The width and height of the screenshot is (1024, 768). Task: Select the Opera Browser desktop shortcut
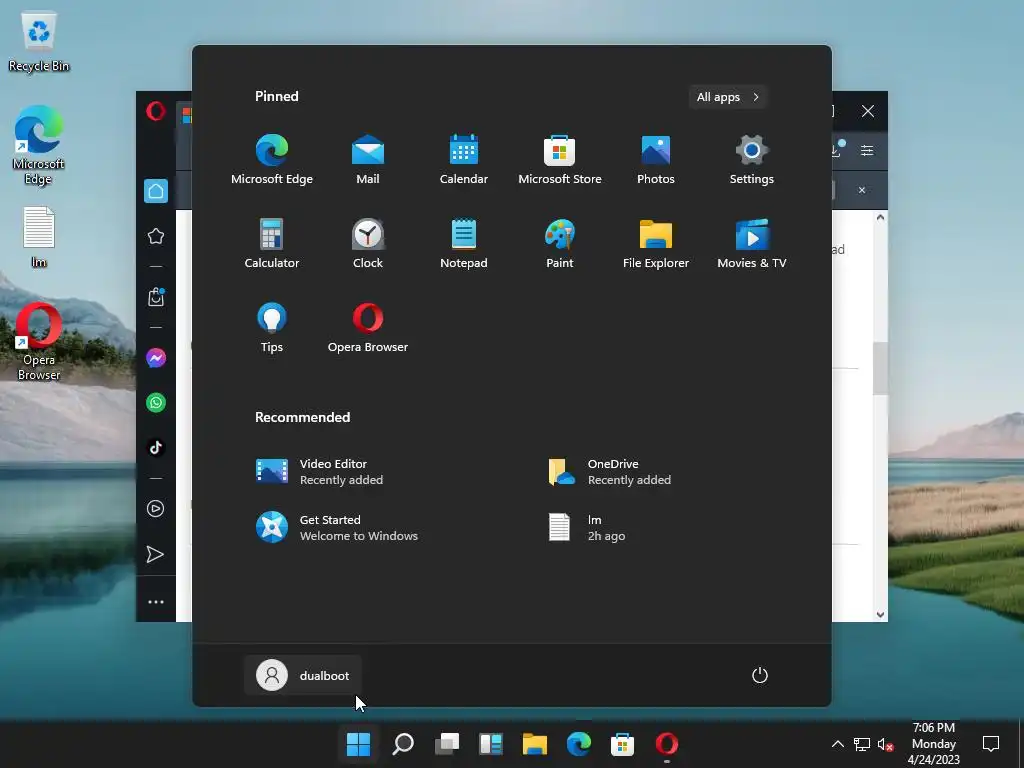pos(39,342)
